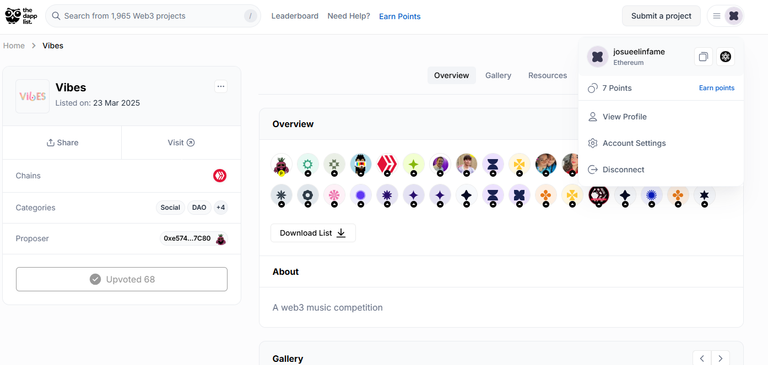Open the three-dot menu on Vibes card

click(x=221, y=87)
